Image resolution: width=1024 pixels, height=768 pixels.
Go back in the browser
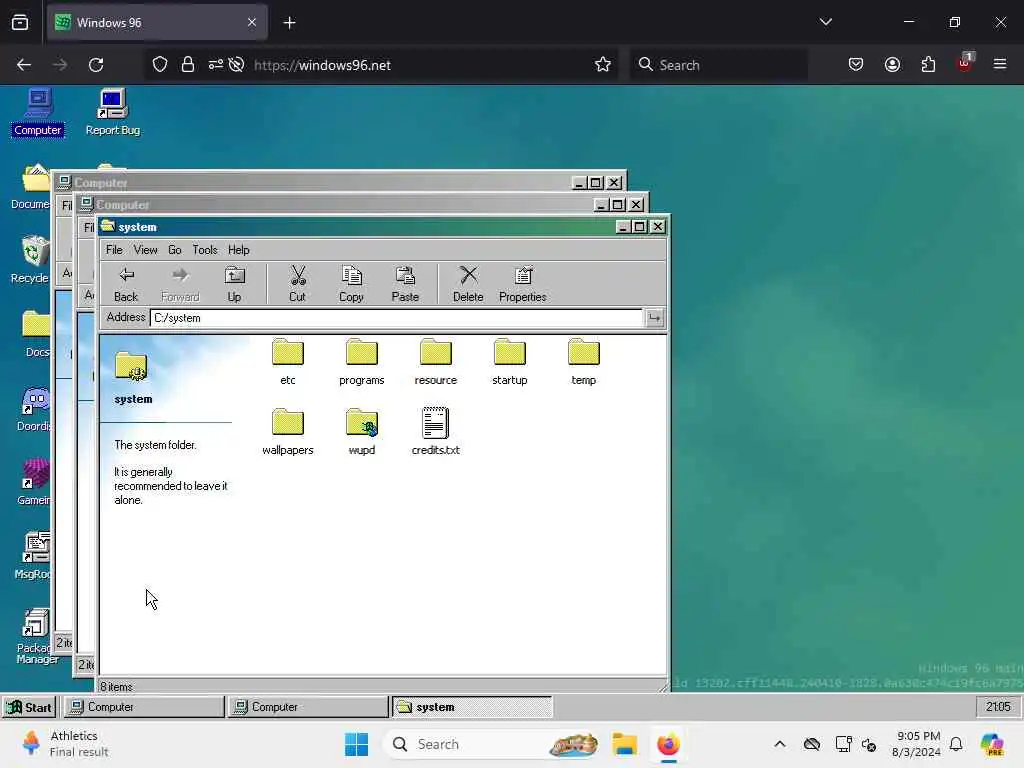(24, 65)
